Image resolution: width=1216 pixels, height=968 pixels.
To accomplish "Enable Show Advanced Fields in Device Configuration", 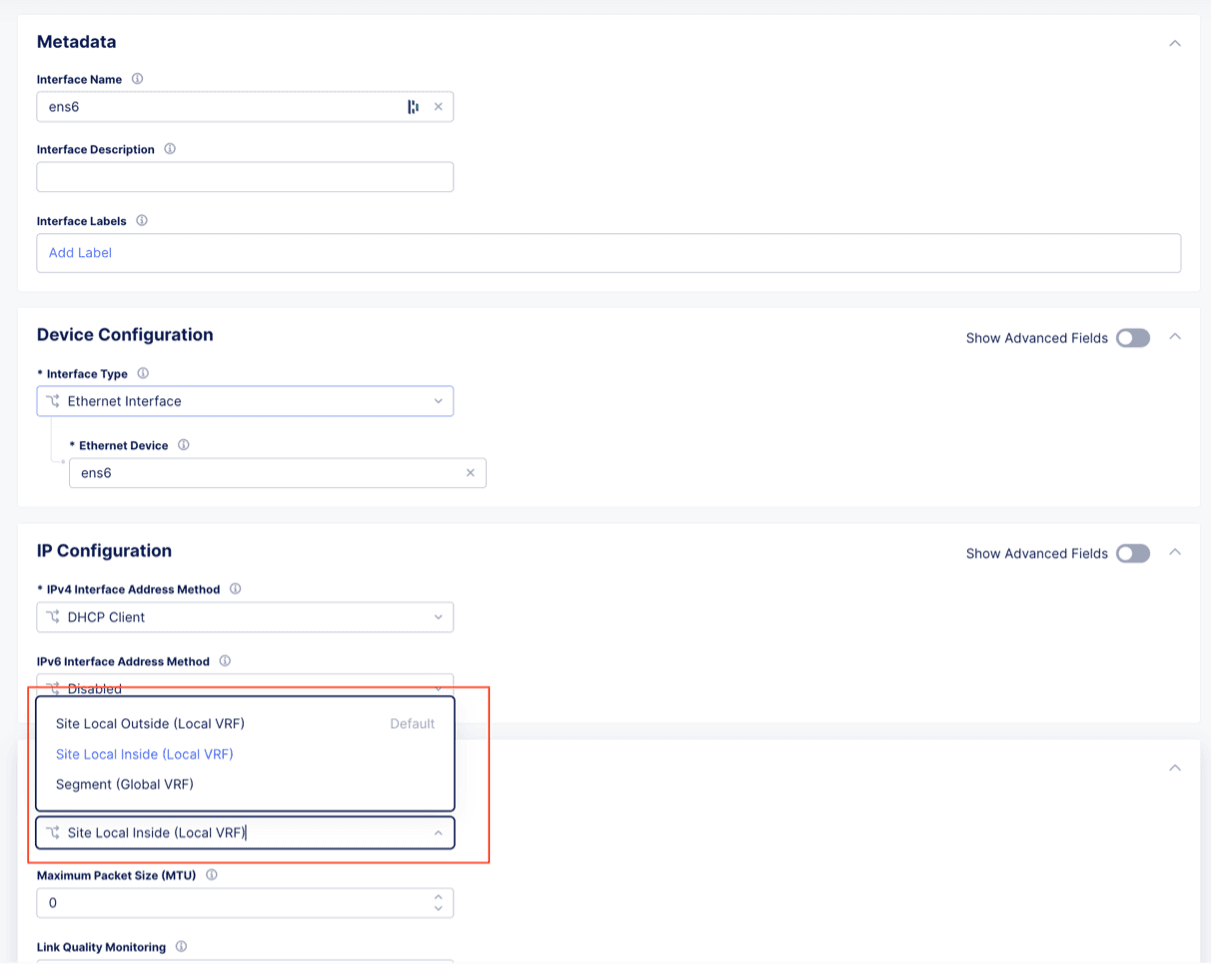I will click(1133, 338).
